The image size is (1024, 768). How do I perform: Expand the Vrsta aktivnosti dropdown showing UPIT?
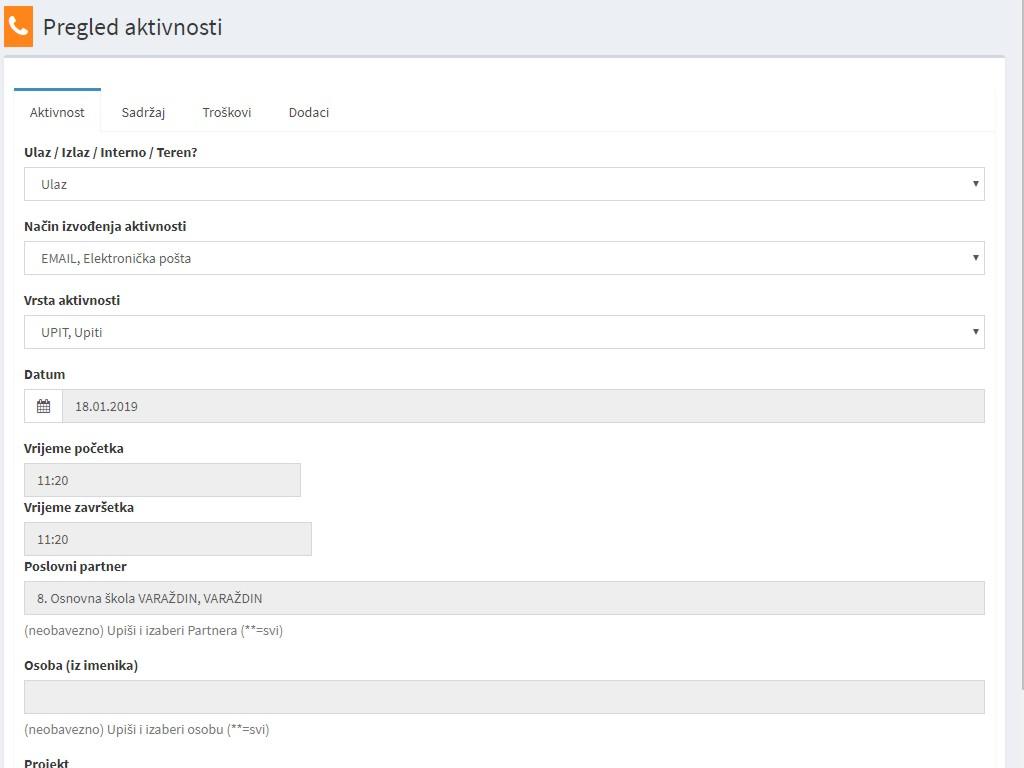[504, 332]
